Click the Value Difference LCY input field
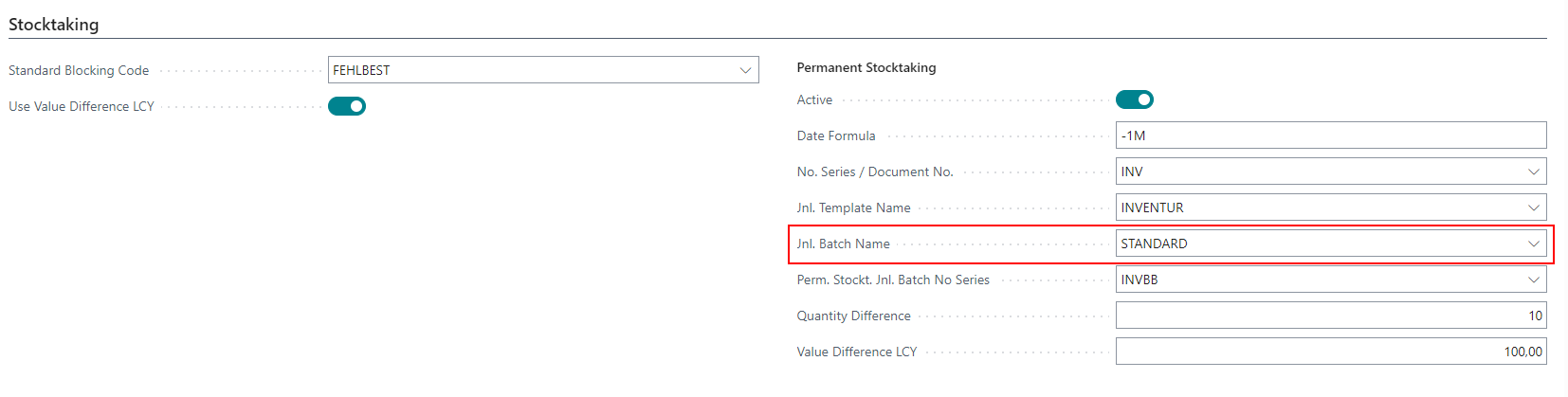The image size is (1568, 397). coord(1330,352)
